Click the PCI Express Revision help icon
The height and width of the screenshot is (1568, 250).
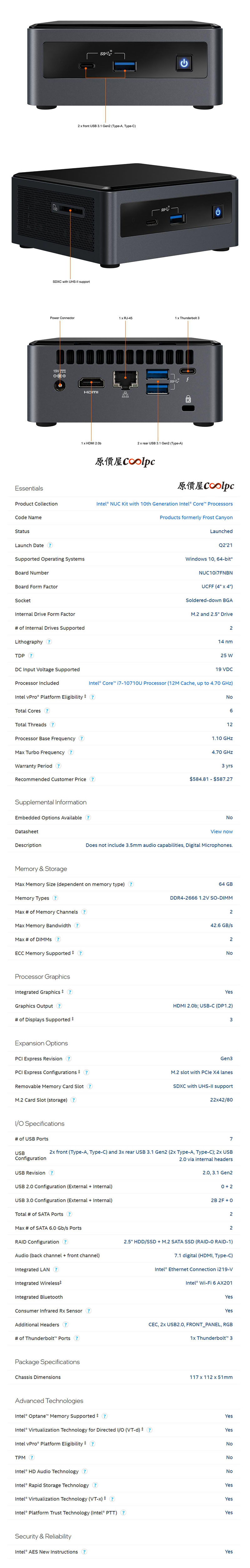tap(69, 1059)
